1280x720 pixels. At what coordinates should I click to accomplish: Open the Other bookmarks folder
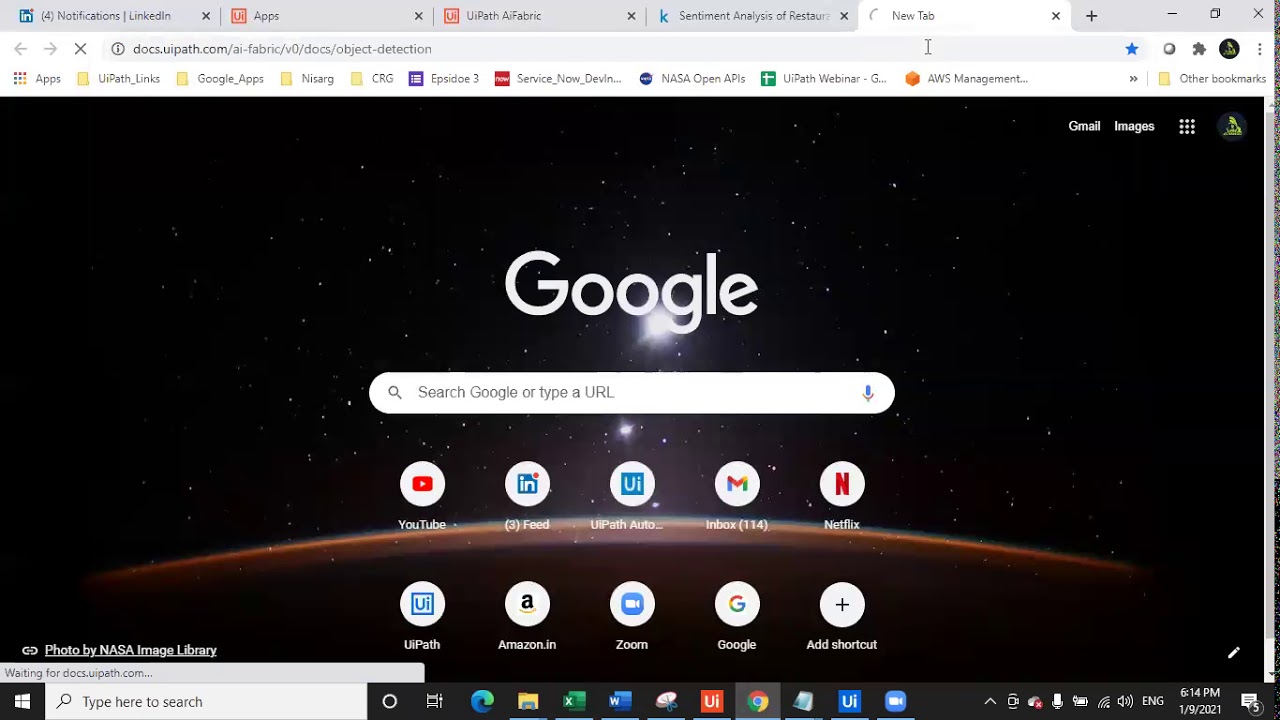(1212, 79)
